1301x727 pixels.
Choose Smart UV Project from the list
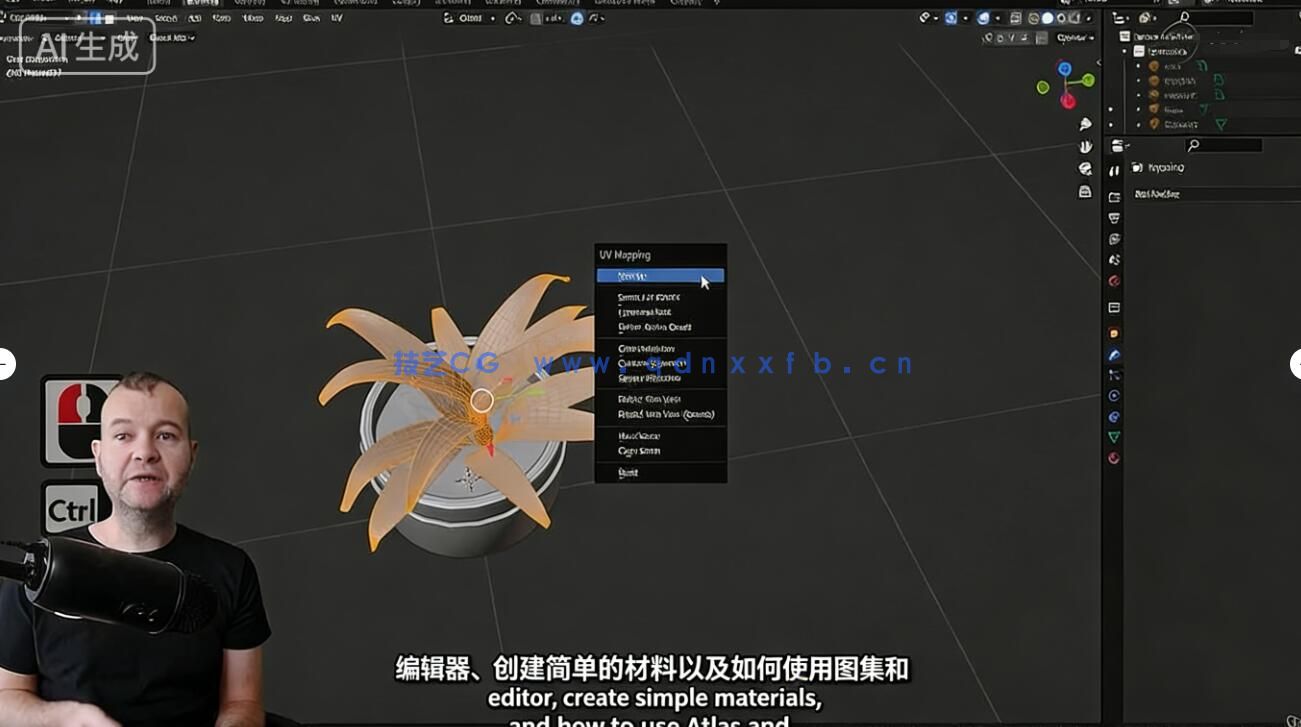[650, 297]
